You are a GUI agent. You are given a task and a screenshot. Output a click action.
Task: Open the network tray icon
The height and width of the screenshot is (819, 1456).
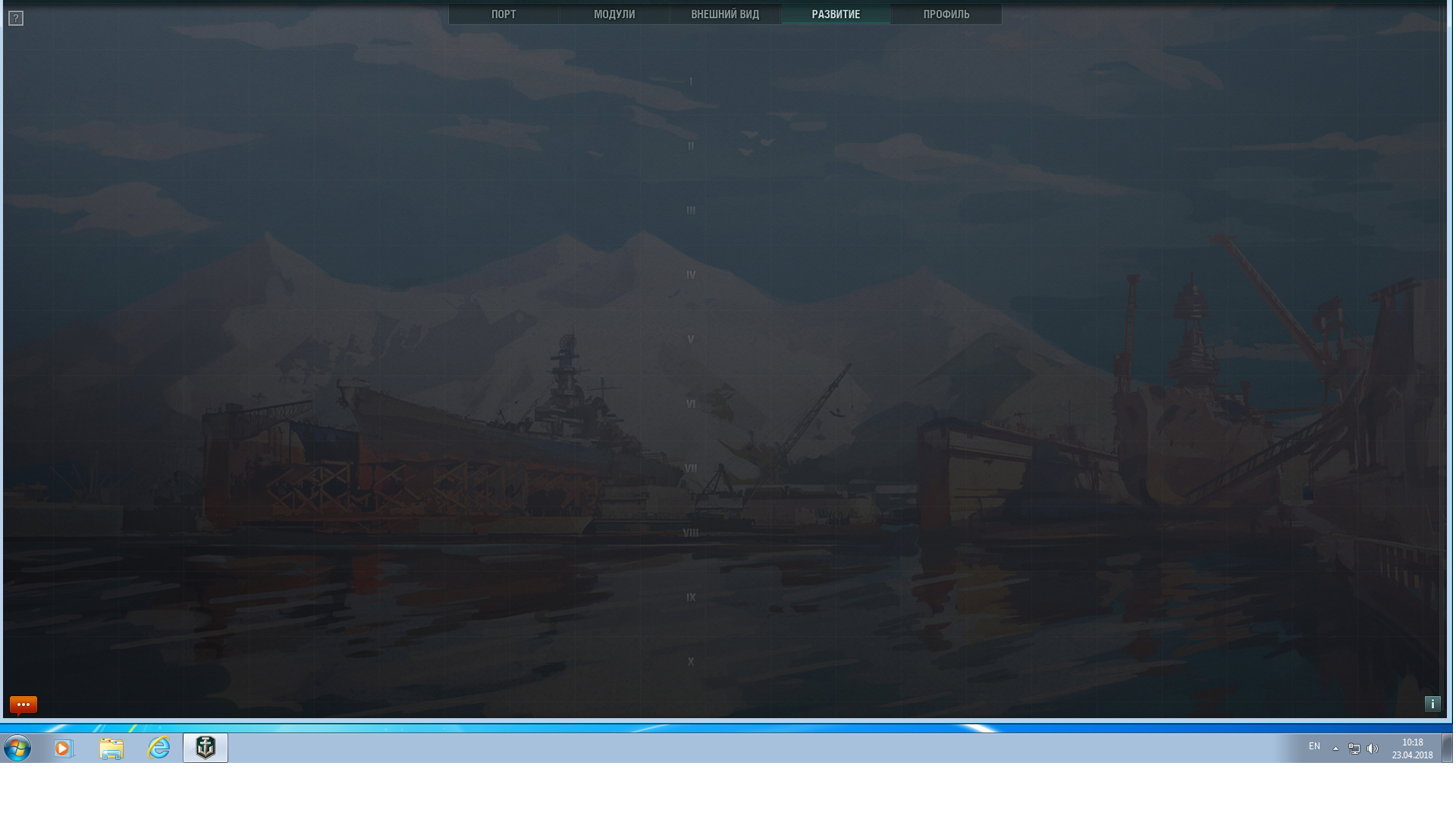tap(1354, 748)
